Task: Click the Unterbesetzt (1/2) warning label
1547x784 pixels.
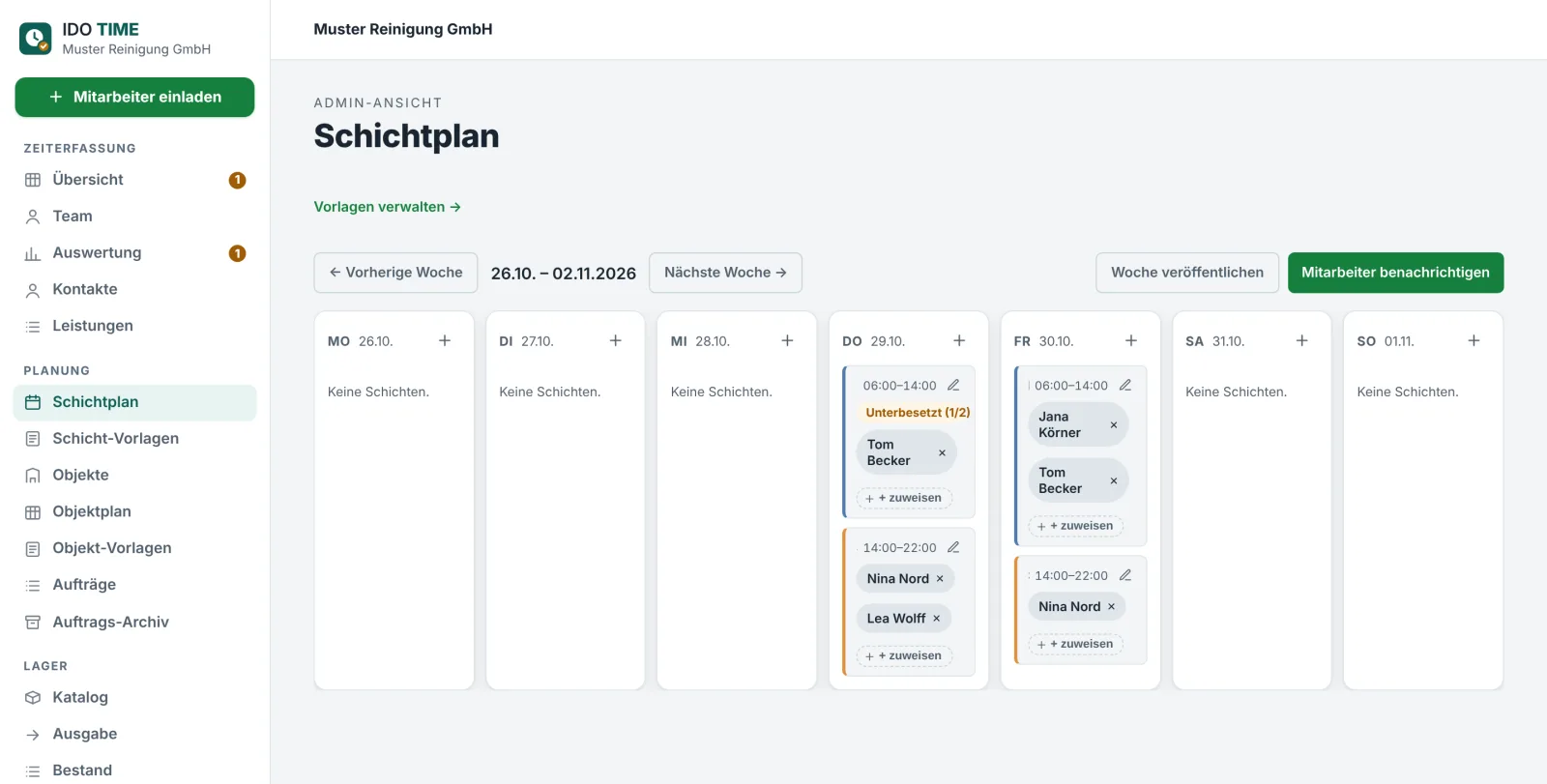Action: pos(917,413)
